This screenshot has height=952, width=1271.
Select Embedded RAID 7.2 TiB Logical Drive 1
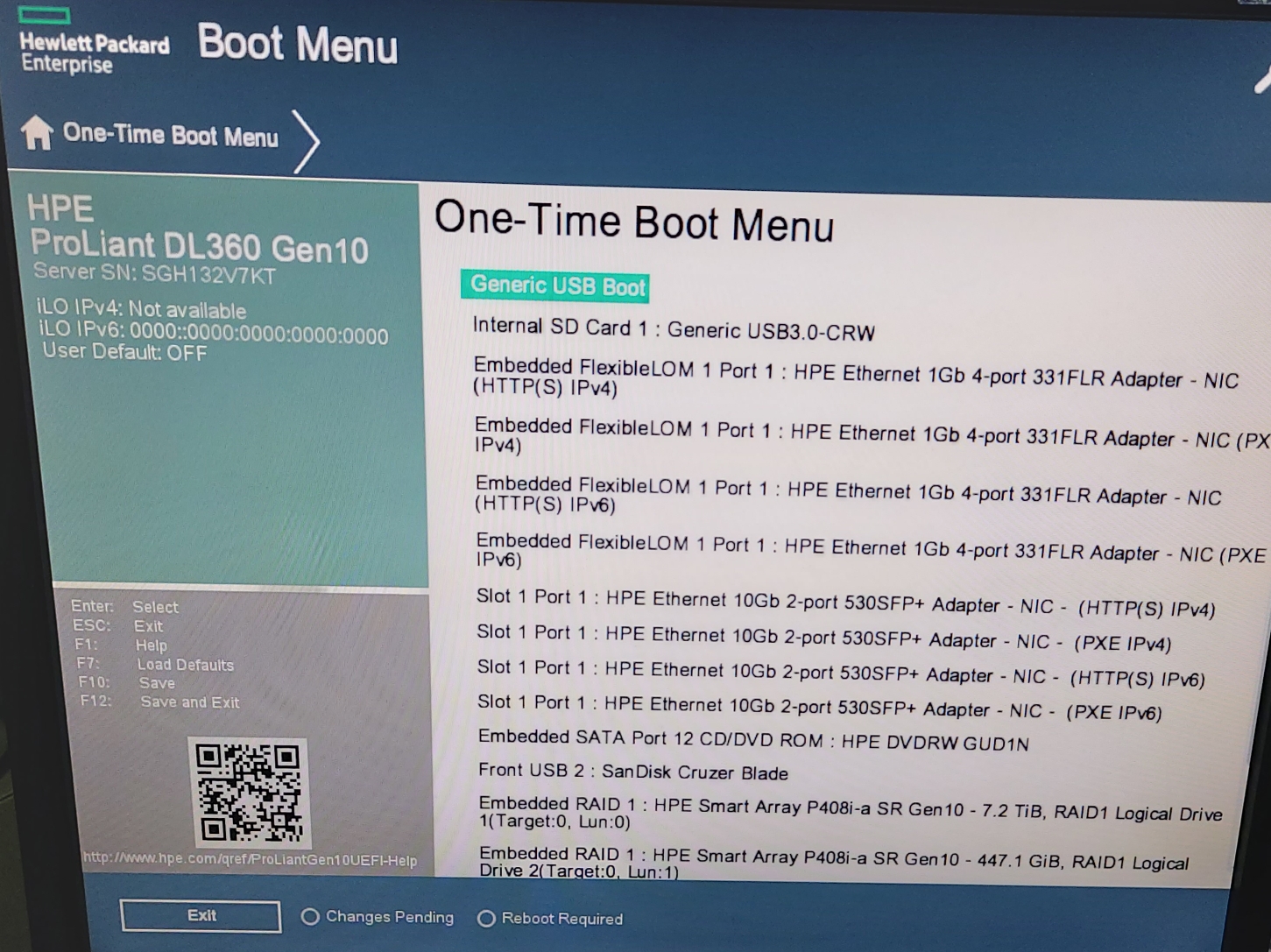point(851,812)
